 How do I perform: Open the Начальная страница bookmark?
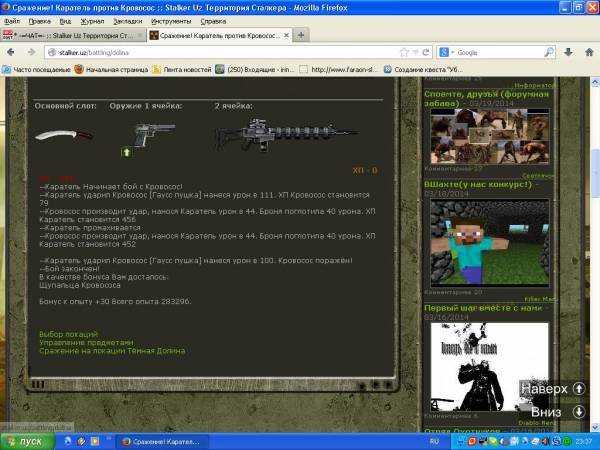point(111,70)
